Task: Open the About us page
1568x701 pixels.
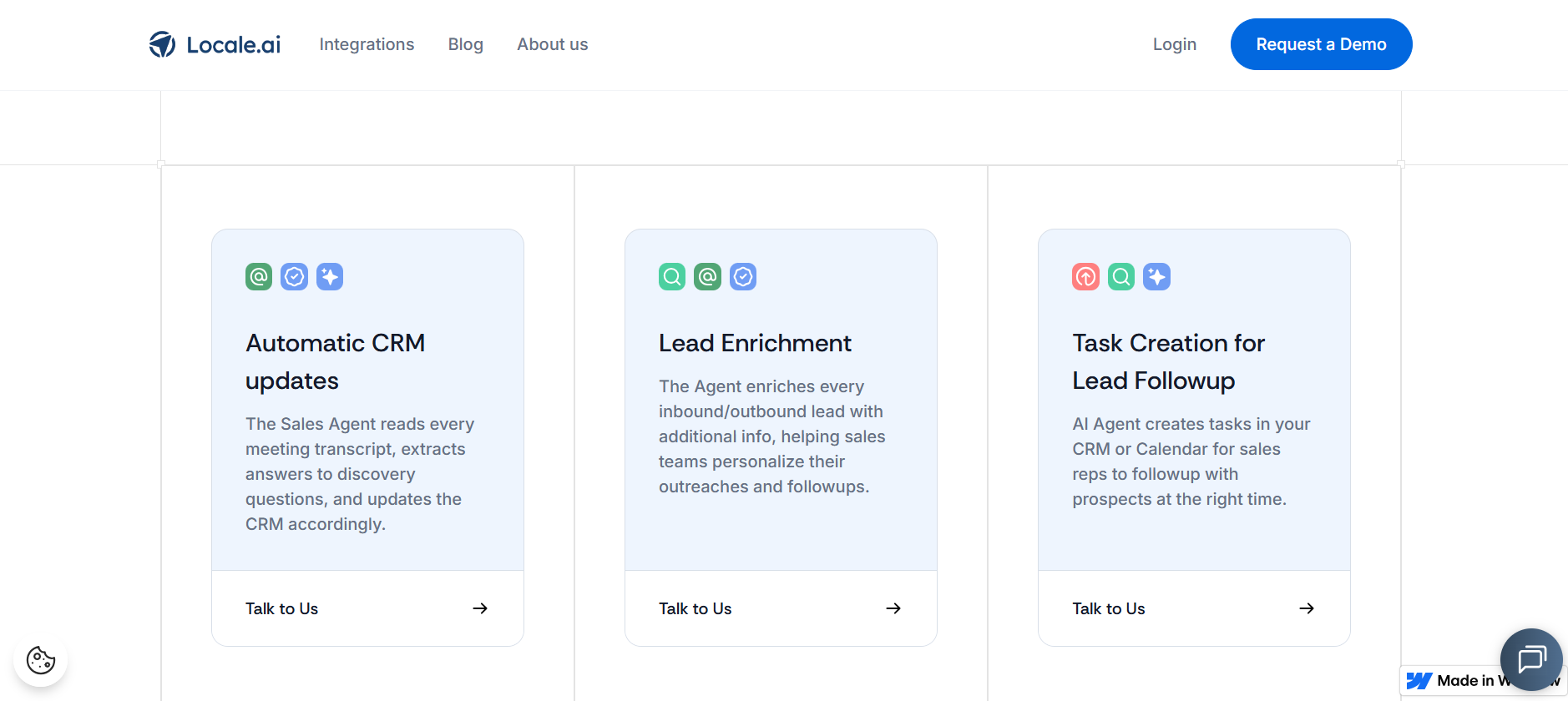Action: [x=552, y=44]
